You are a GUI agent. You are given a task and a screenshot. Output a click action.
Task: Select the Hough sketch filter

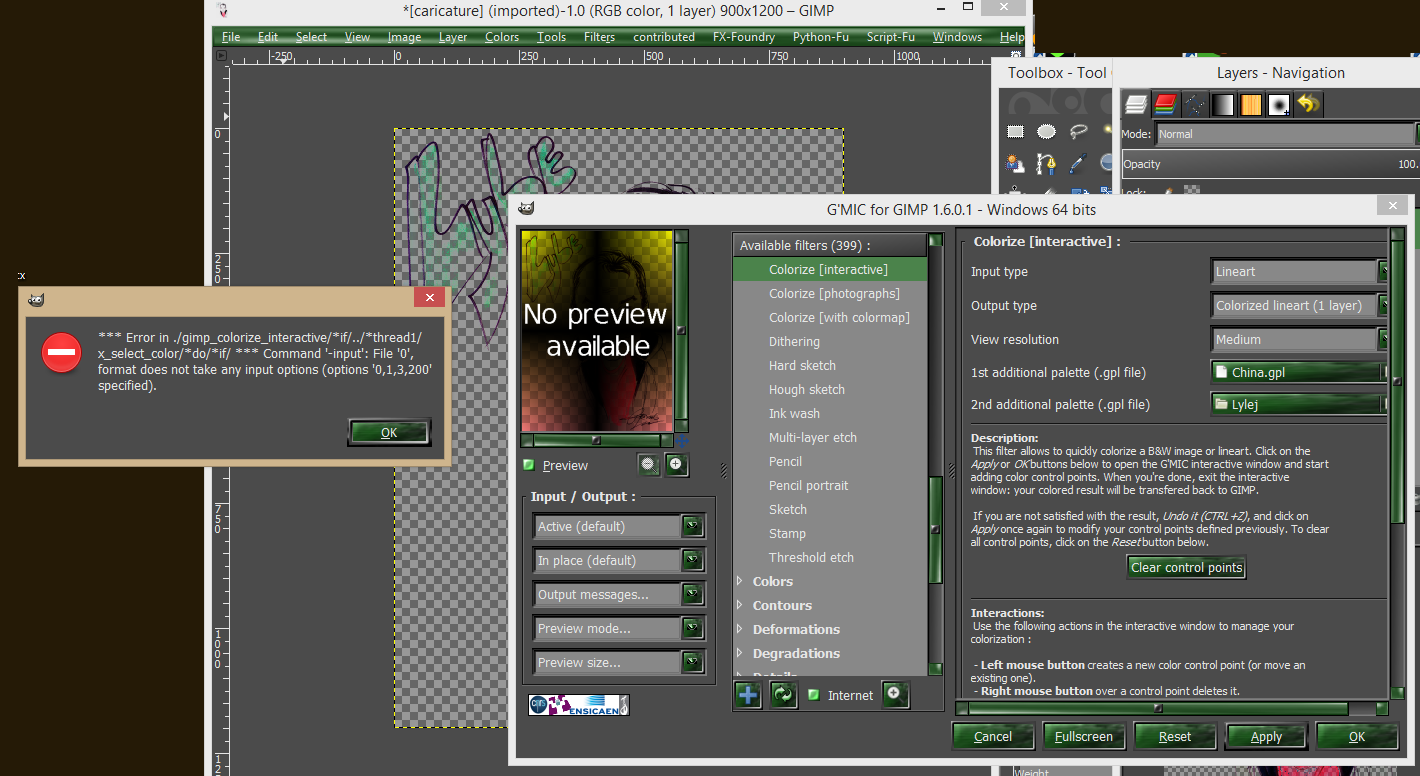point(806,389)
